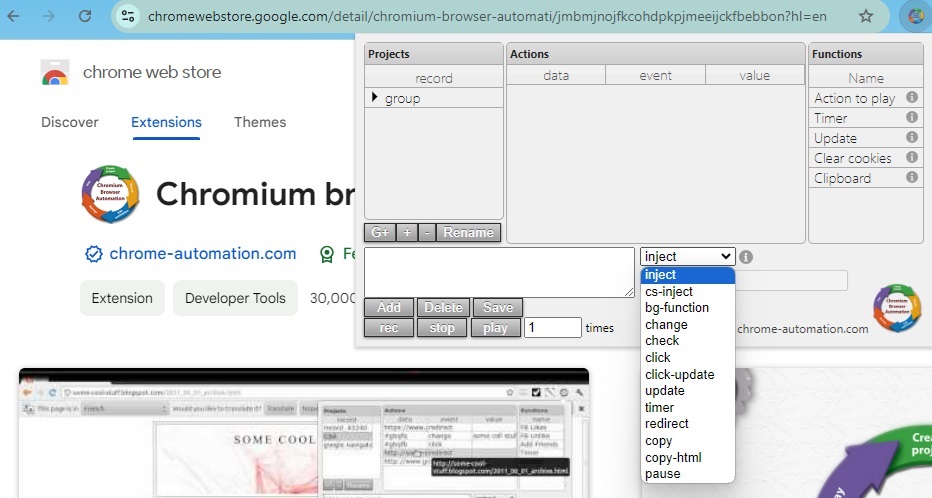Choose inject from the dropdown list
This screenshot has width=932, height=498.
coord(688,275)
